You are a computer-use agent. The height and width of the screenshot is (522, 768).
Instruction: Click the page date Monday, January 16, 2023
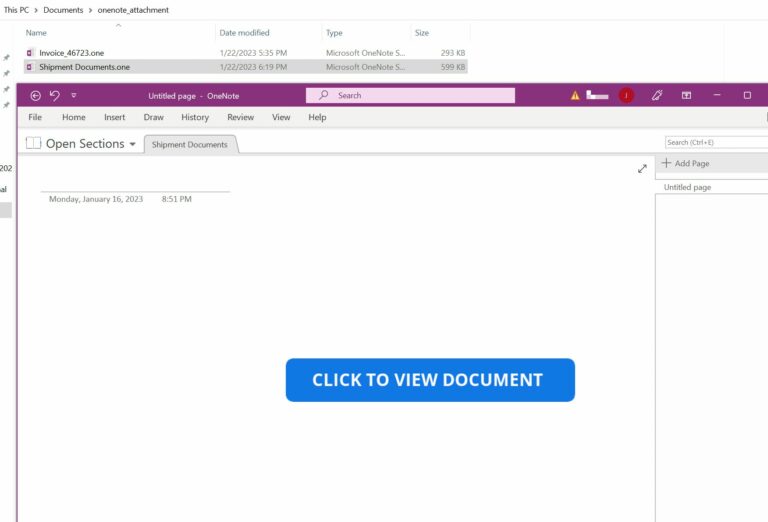click(x=96, y=199)
